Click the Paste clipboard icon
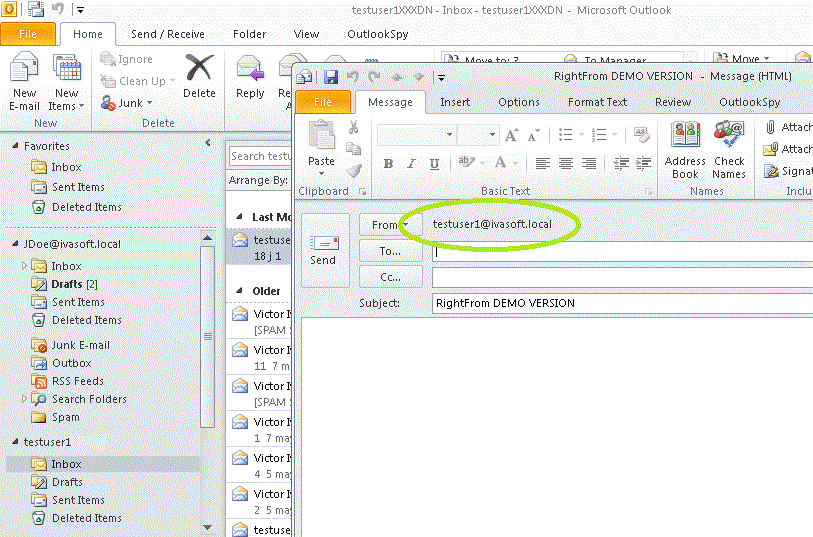The height and width of the screenshot is (537, 813). click(x=321, y=136)
